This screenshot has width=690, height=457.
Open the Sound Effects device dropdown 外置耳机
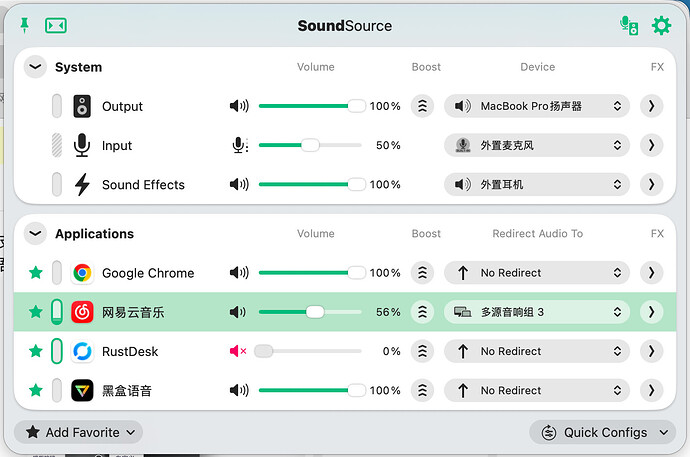click(537, 184)
